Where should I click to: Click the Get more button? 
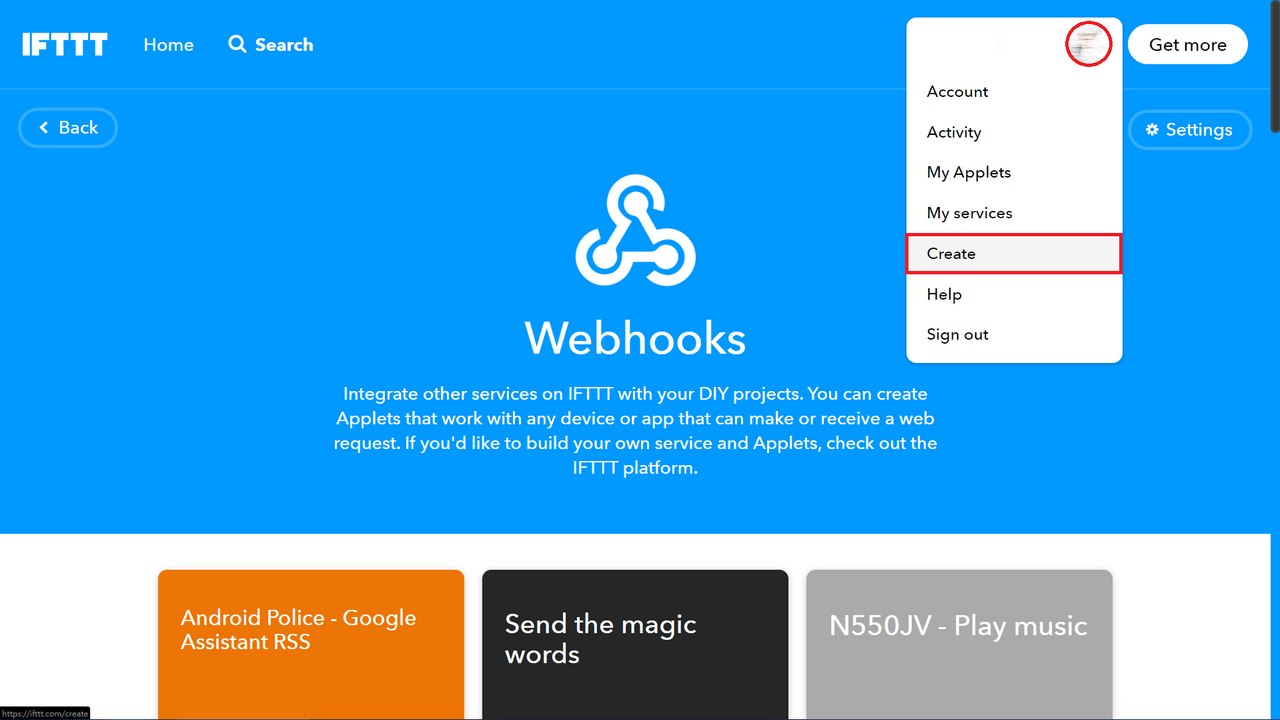[x=1188, y=44]
